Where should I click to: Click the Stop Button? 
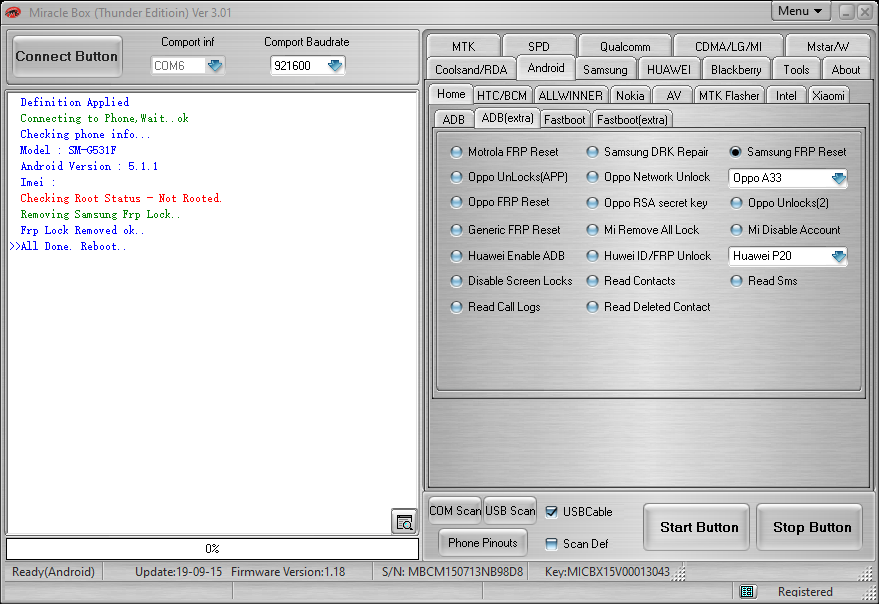point(811,527)
